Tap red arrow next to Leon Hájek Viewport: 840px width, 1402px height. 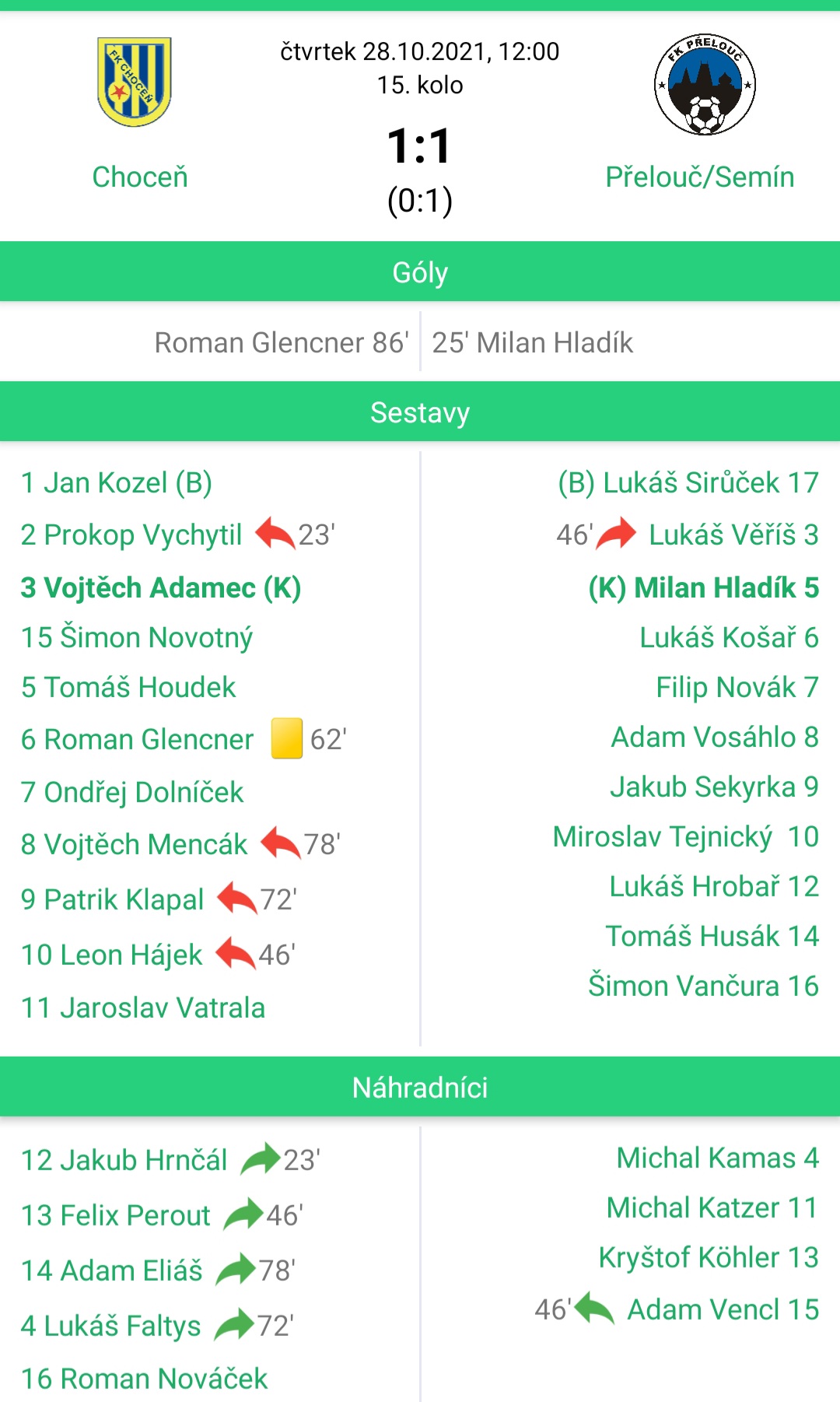coord(236,954)
